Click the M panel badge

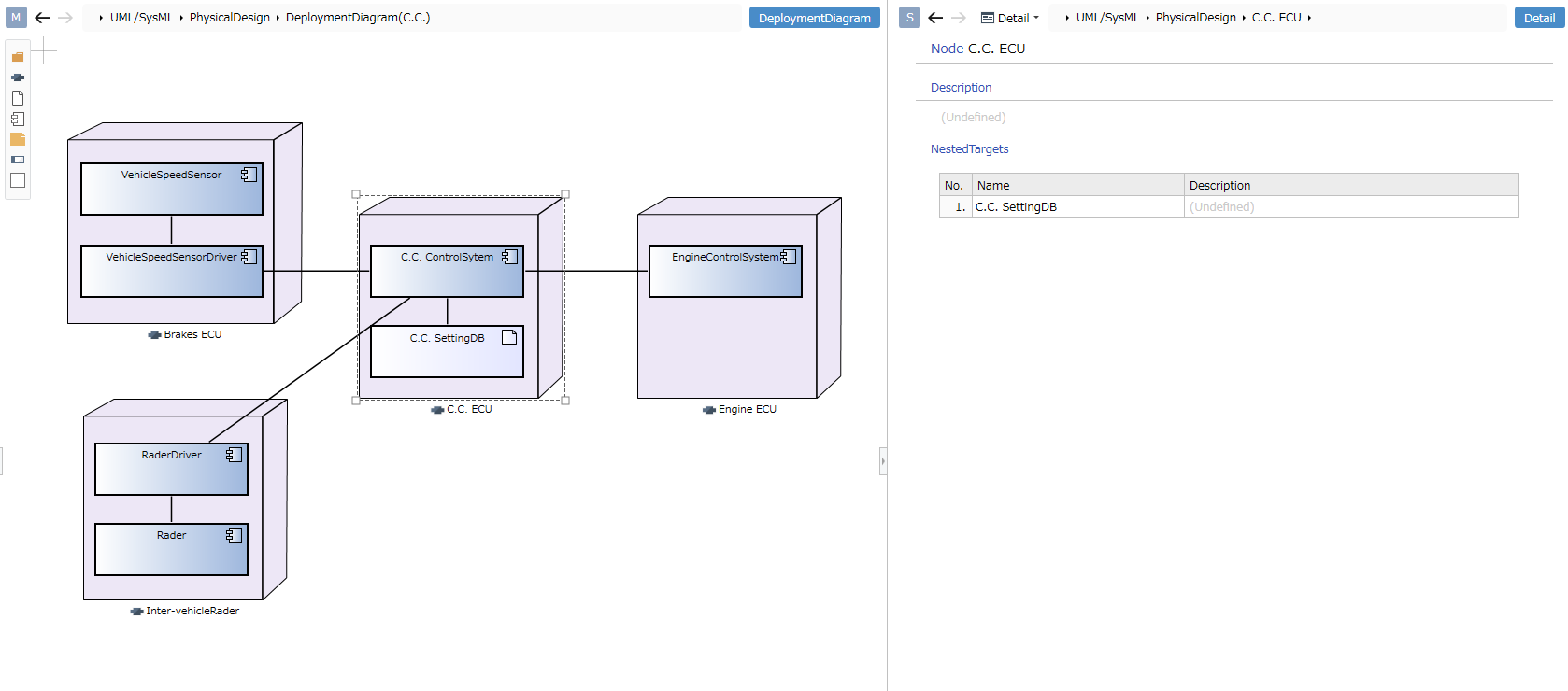coord(16,17)
